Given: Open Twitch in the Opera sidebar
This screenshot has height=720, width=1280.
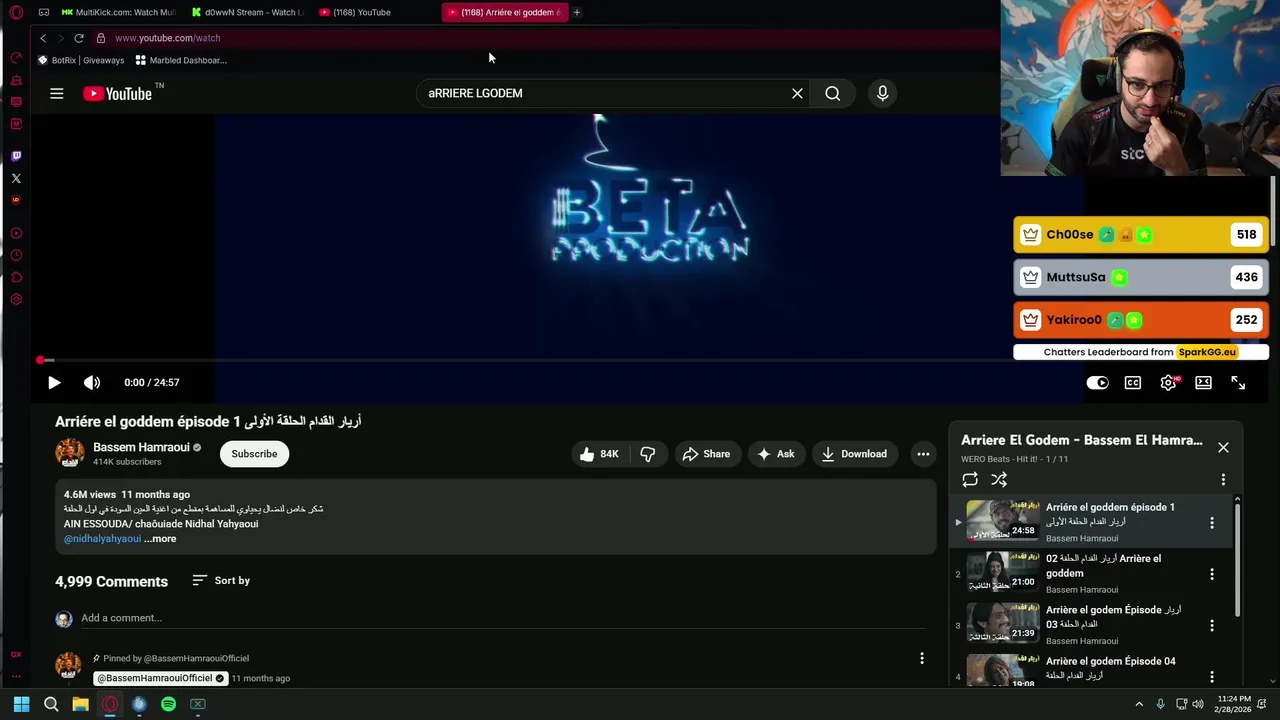Looking at the screenshot, I should pyautogui.click(x=16, y=156).
